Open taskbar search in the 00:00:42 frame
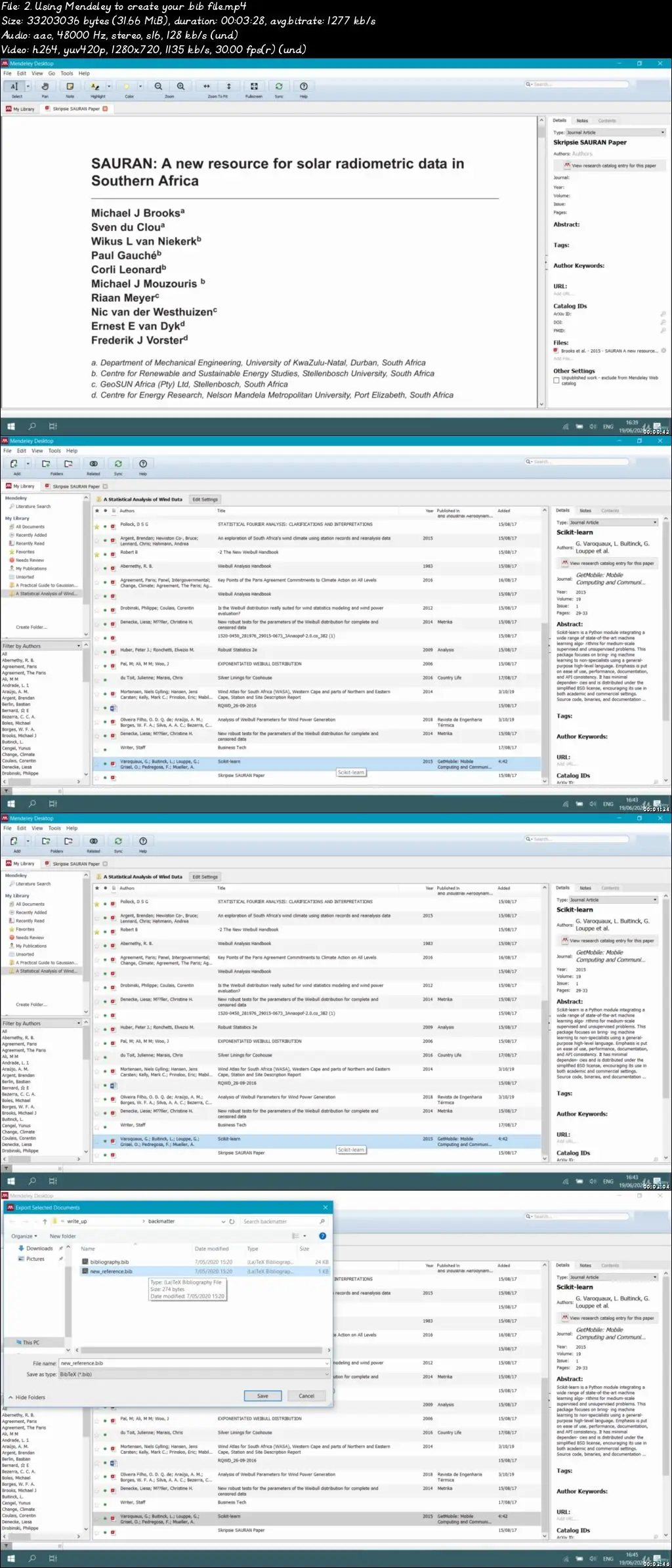672x1568 pixels. coord(32,426)
